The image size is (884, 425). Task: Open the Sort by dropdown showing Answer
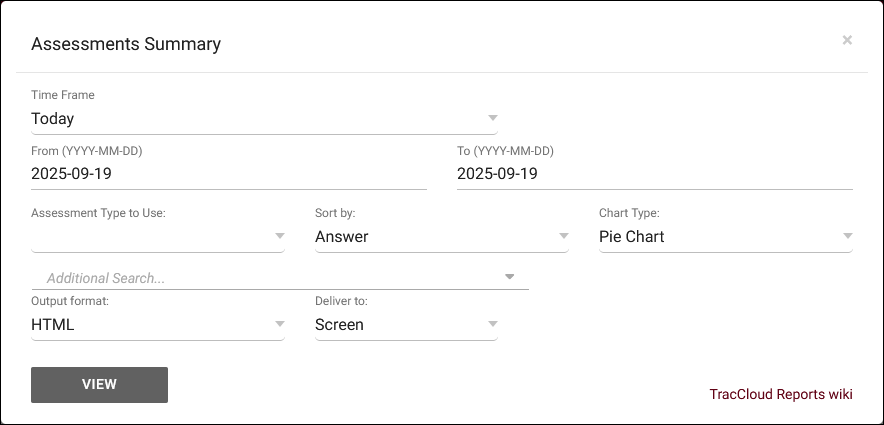click(430, 237)
